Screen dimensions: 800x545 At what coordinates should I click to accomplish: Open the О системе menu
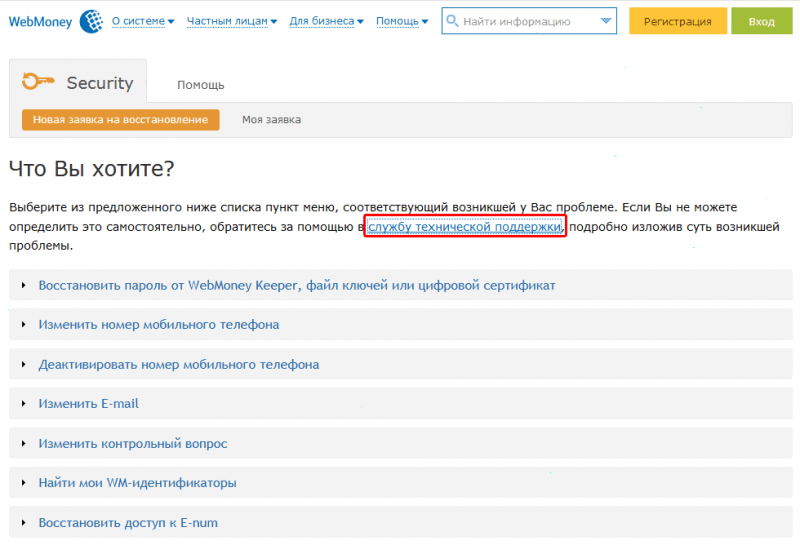(x=143, y=21)
